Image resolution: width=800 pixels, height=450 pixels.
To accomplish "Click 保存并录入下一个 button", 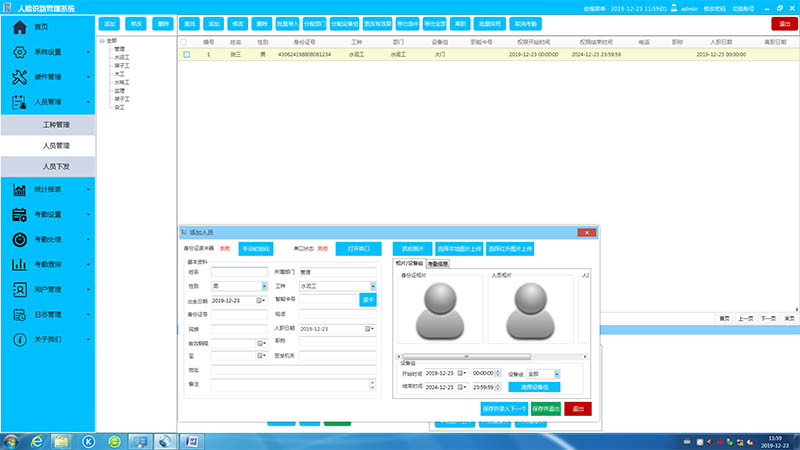I will [504, 409].
